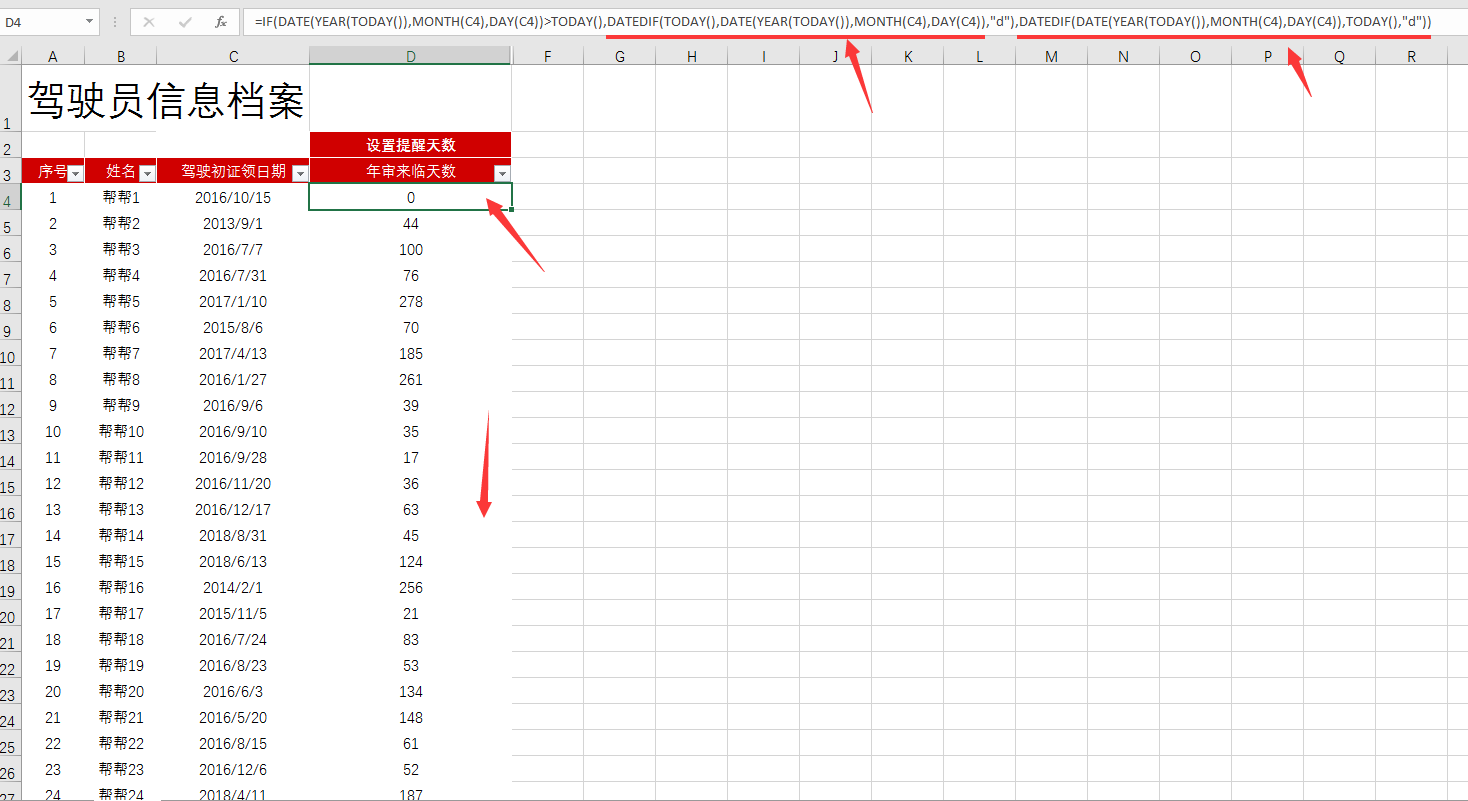Select cell with date 2015/8/6
Image resolution: width=1468 pixels, height=801 pixels.
(233, 328)
